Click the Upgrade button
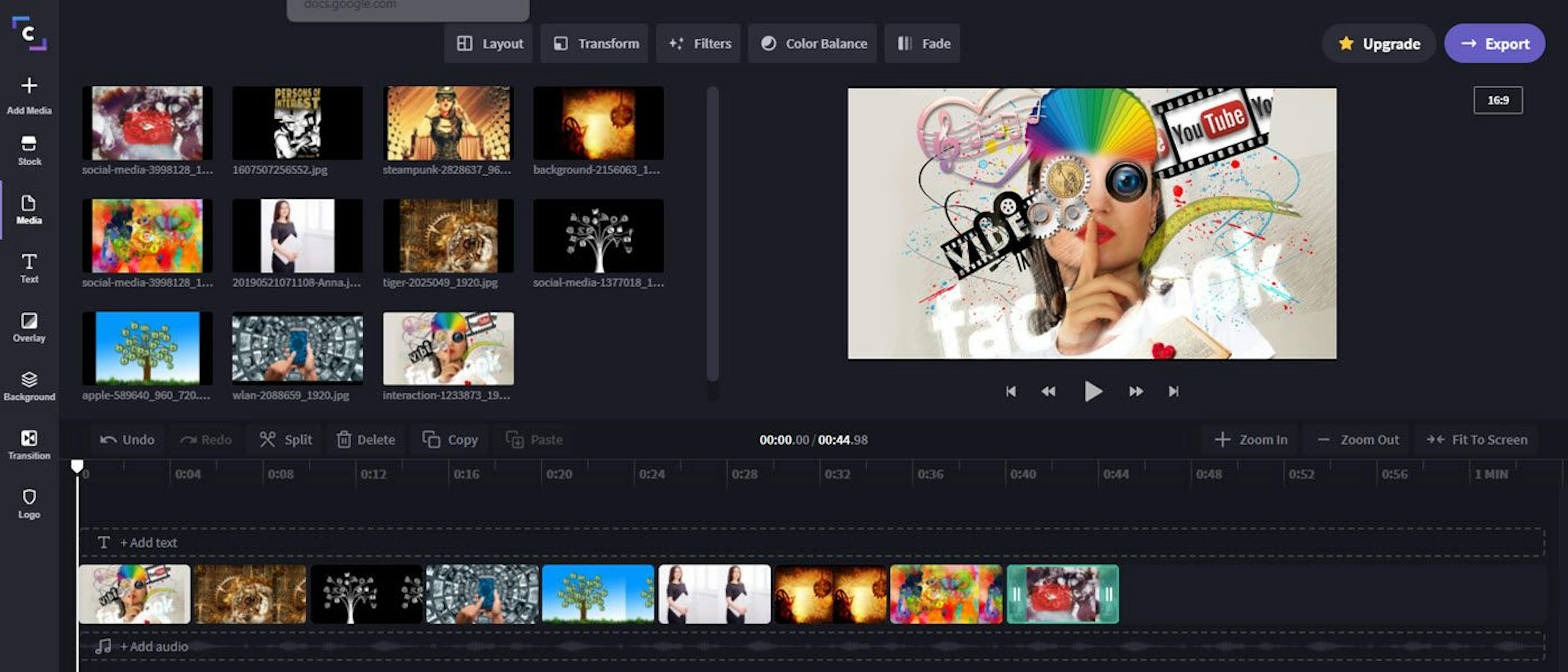Screen dimensions: 1568x672 [1379, 43]
